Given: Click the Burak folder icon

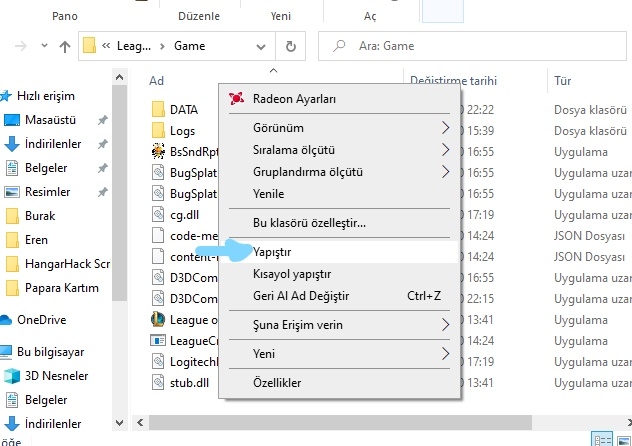Looking at the screenshot, I should 12,216.
